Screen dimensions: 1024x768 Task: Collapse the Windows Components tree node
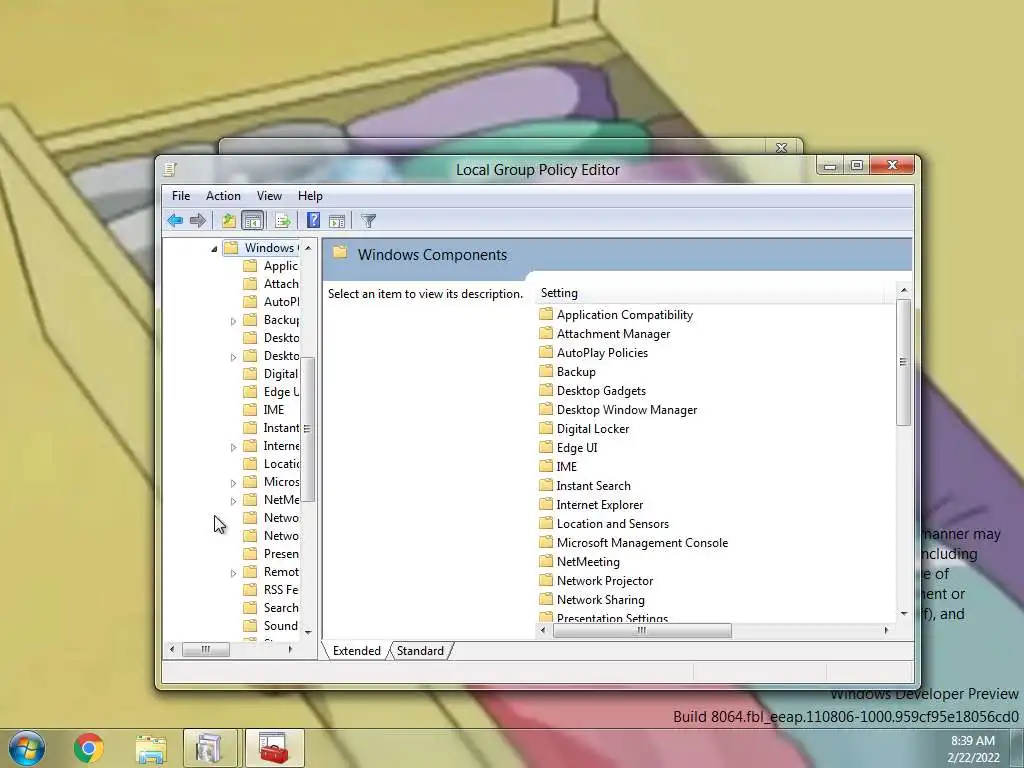click(214, 249)
